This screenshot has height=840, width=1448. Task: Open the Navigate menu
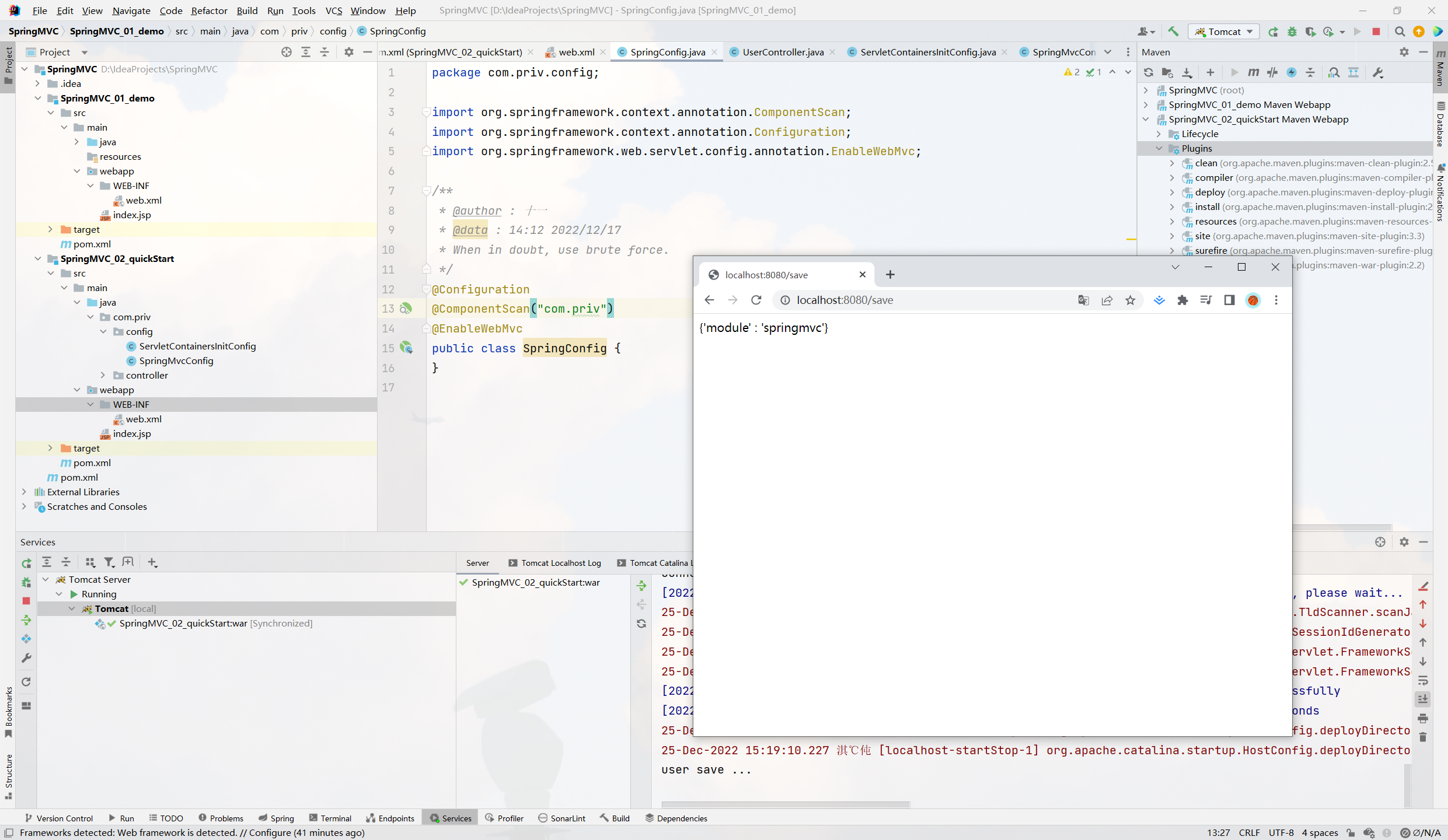tap(131, 10)
